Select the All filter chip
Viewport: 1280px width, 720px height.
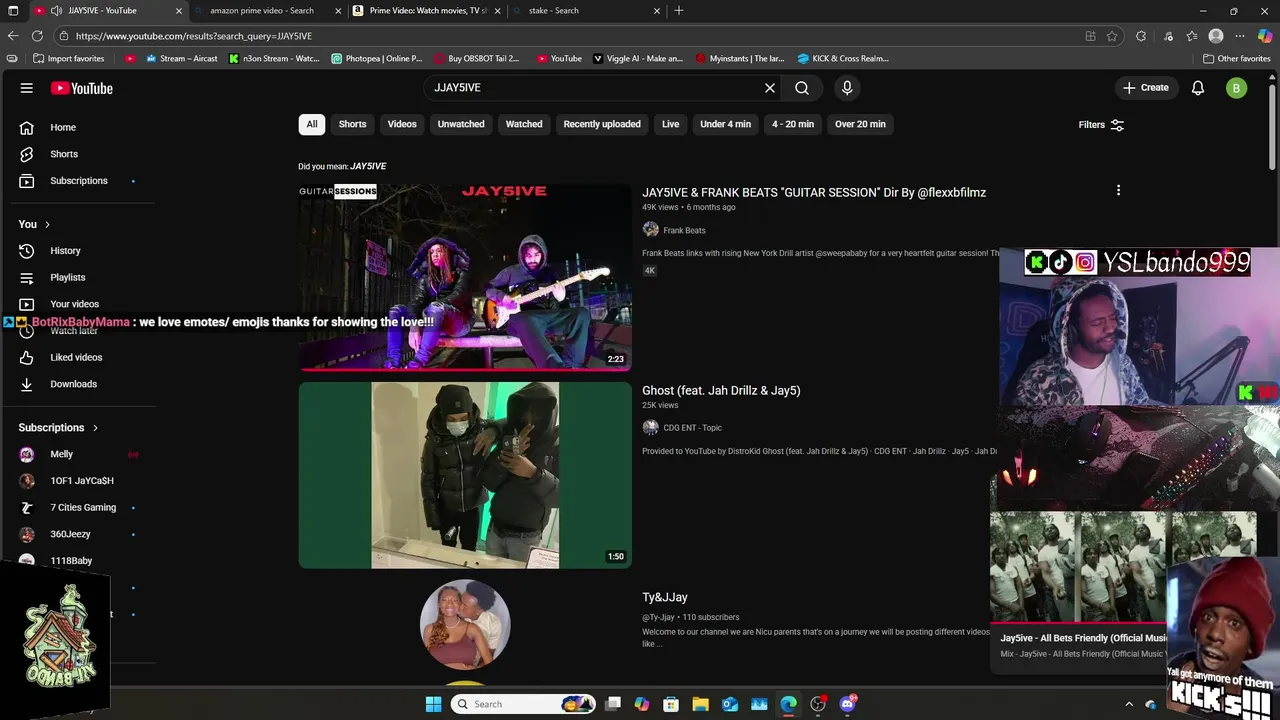pyautogui.click(x=312, y=124)
